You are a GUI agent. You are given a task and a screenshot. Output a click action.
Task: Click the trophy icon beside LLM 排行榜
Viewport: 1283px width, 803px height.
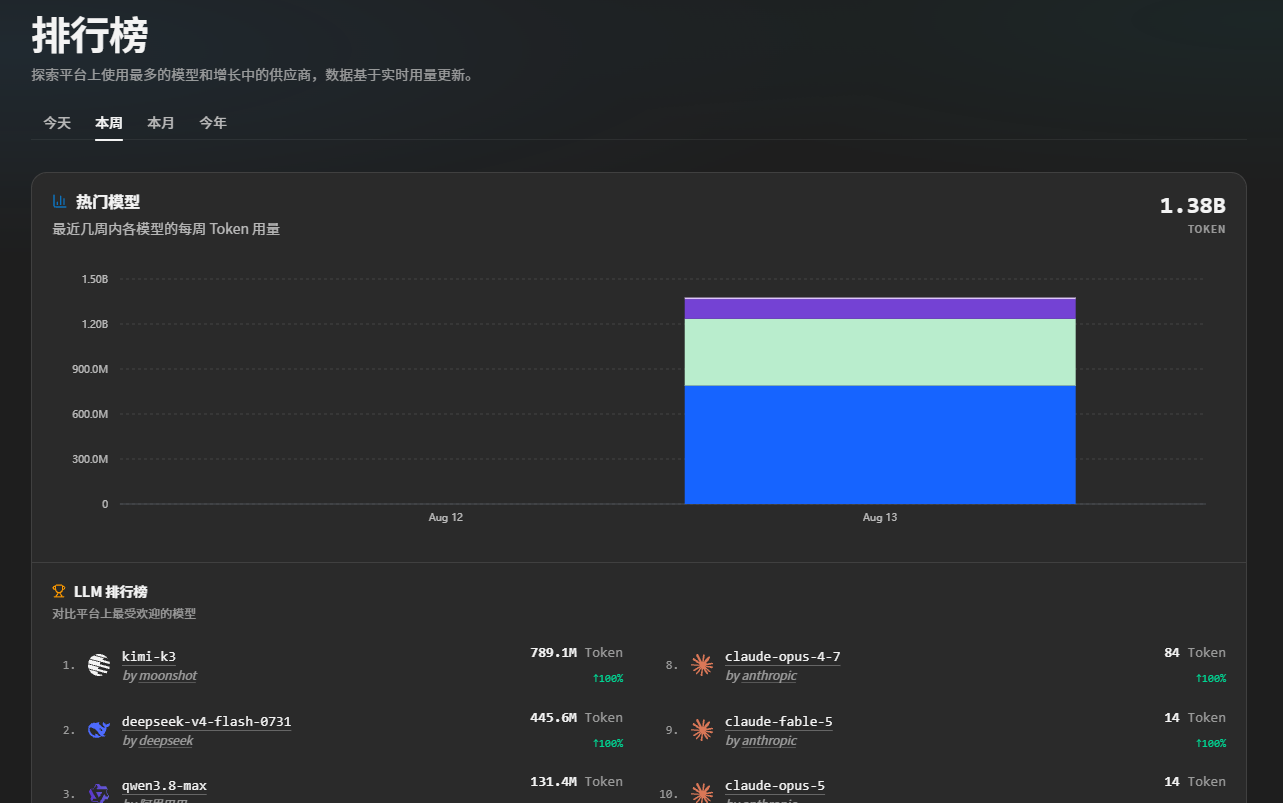point(59,591)
